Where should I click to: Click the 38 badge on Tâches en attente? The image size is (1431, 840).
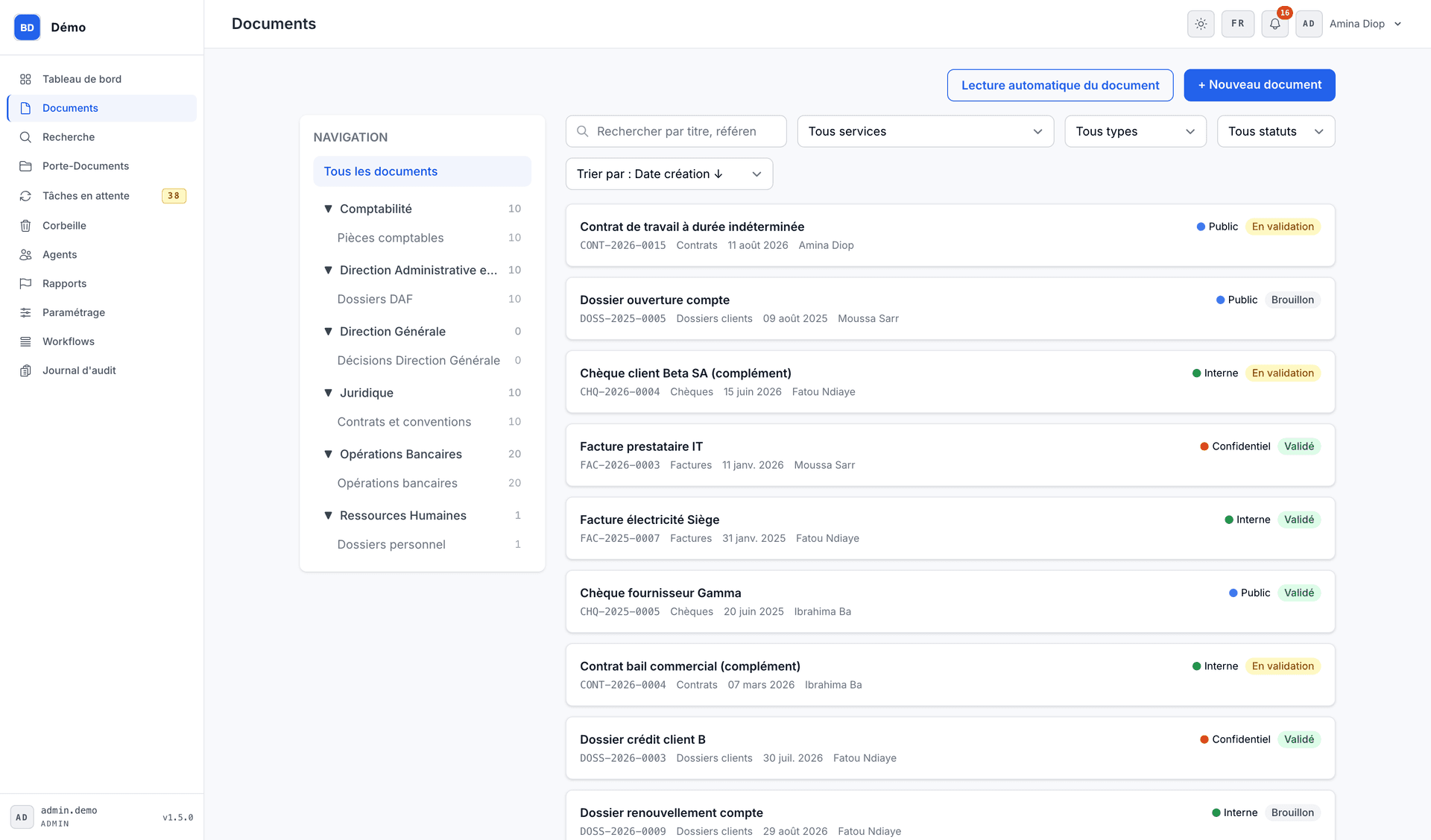[x=174, y=196]
